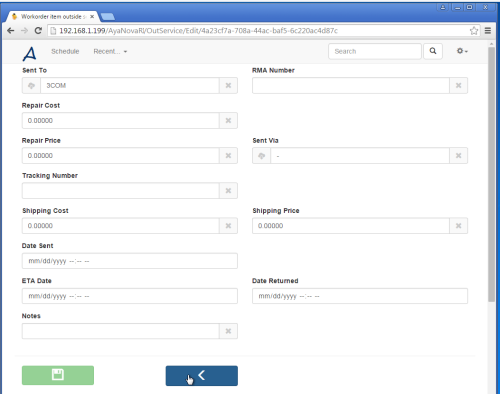Open the Schedule menu item
The image size is (500, 394).
click(65, 51)
